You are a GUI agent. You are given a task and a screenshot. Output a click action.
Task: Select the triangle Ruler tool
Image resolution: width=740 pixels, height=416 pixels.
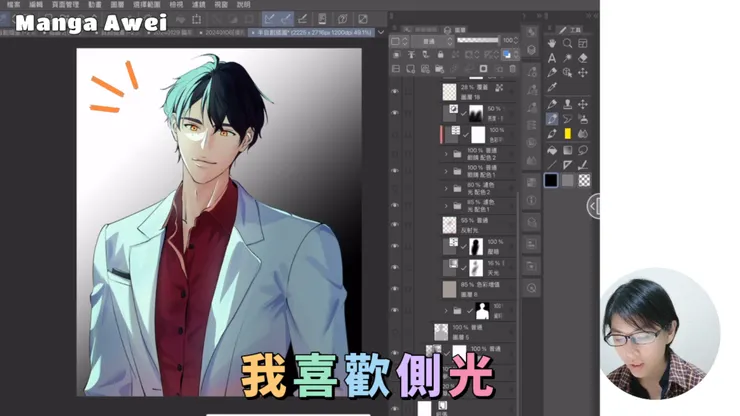[567, 165]
